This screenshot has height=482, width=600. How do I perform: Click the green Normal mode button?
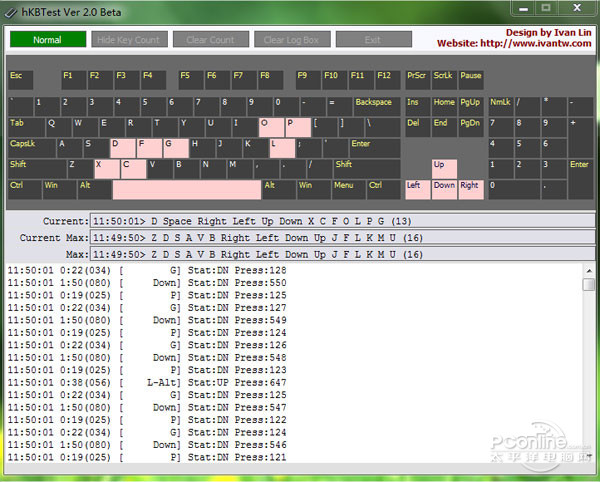click(47, 40)
